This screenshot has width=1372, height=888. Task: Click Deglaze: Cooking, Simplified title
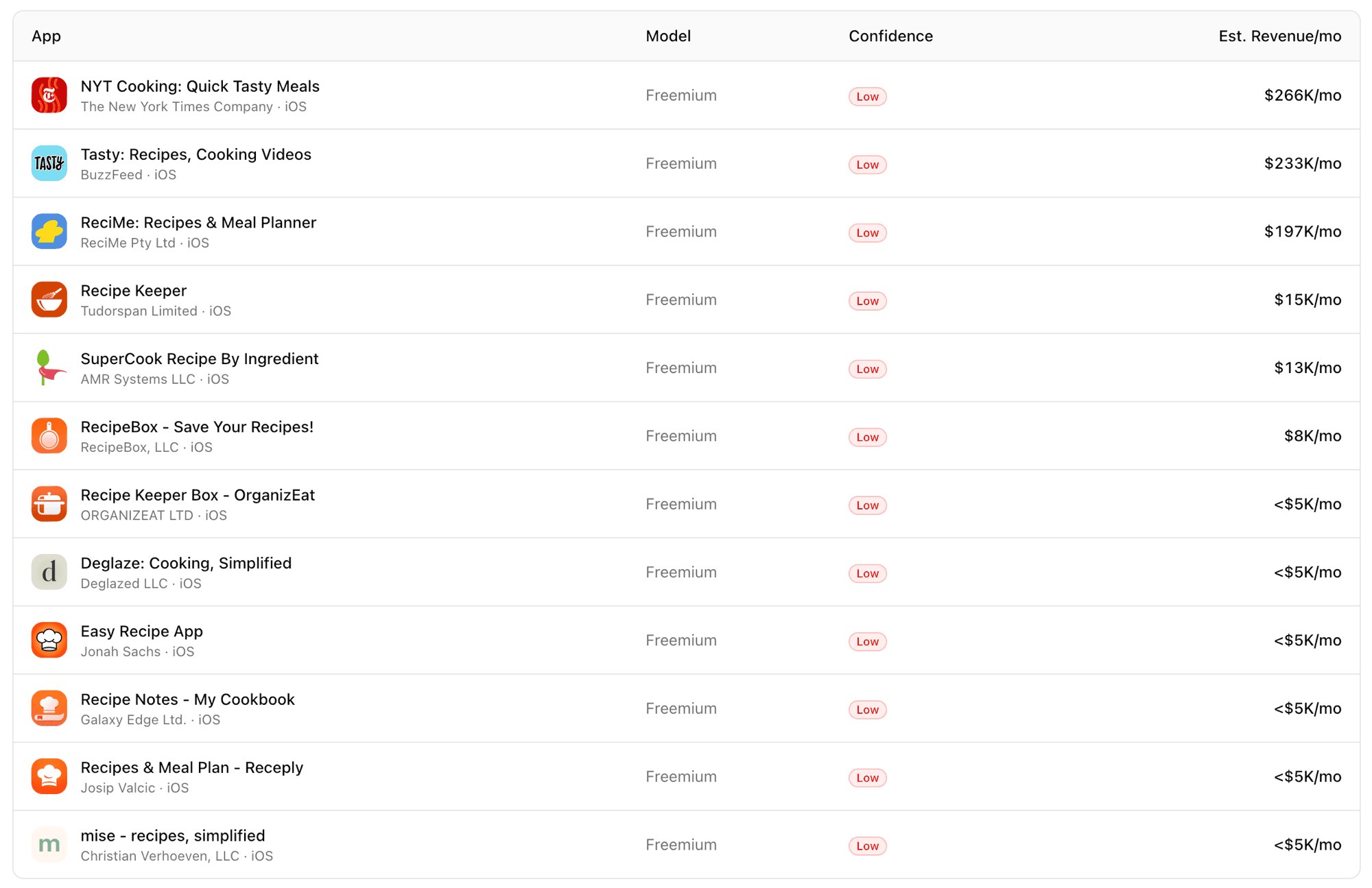pos(186,563)
